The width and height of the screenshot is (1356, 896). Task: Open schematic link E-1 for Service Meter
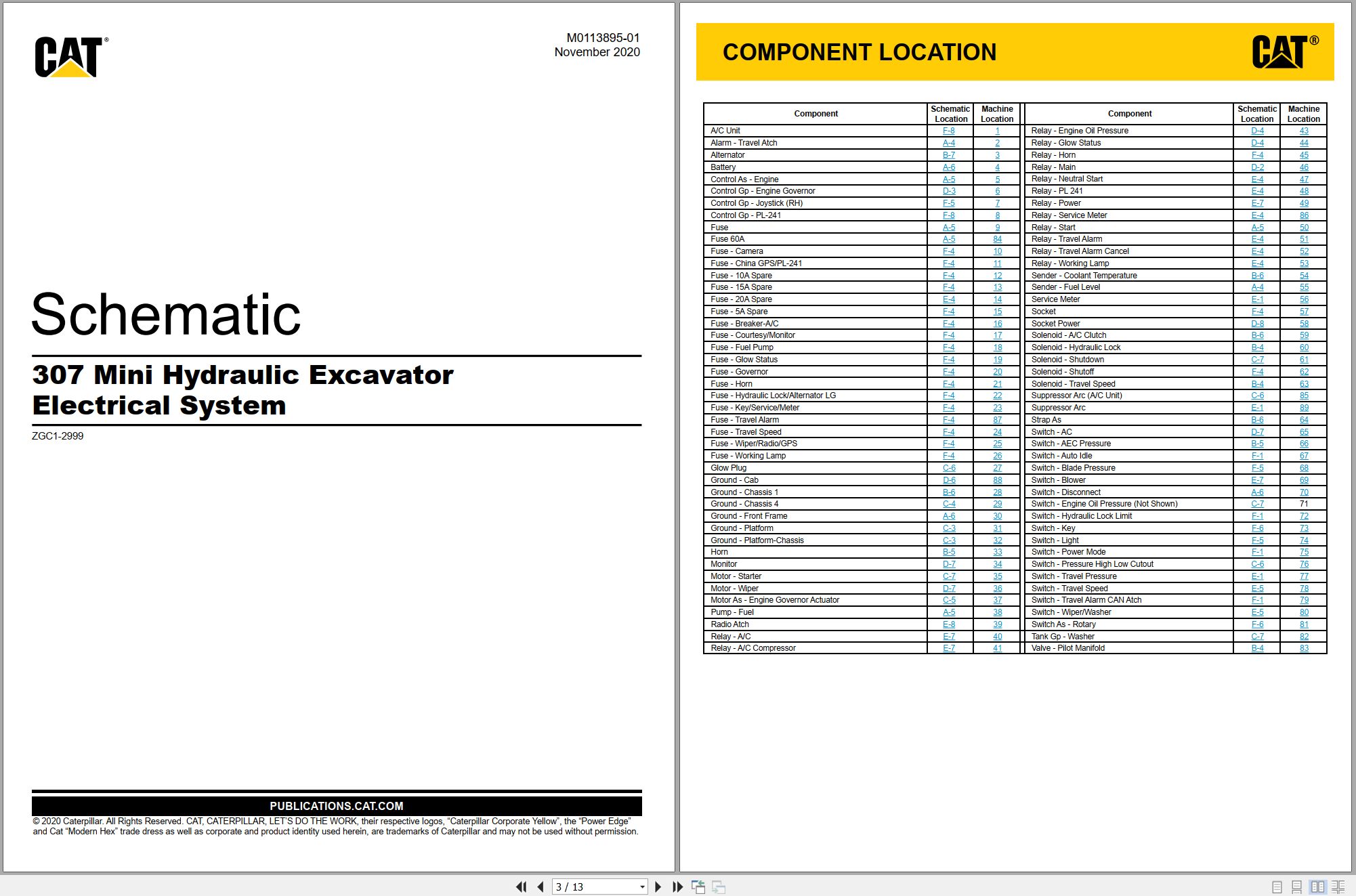click(x=1257, y=299)
